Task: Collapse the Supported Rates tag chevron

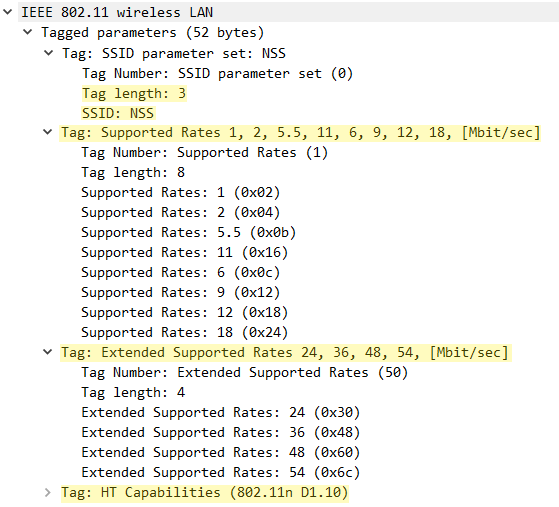Action: (x=47, y=132)
